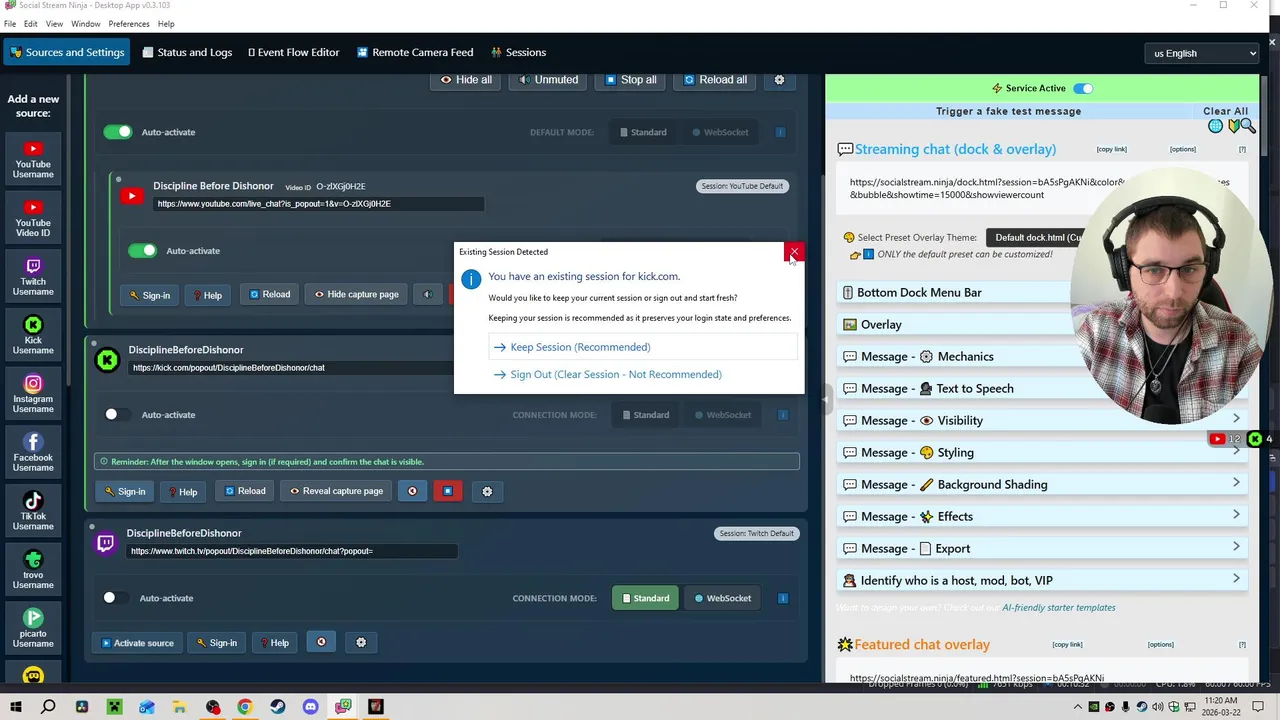Expand the Message - Styling section
This screenshot has height=720, width=1280.
(1041, 452)
